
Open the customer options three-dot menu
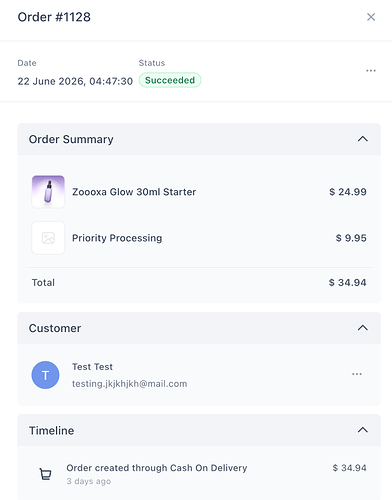coord(357,374)
